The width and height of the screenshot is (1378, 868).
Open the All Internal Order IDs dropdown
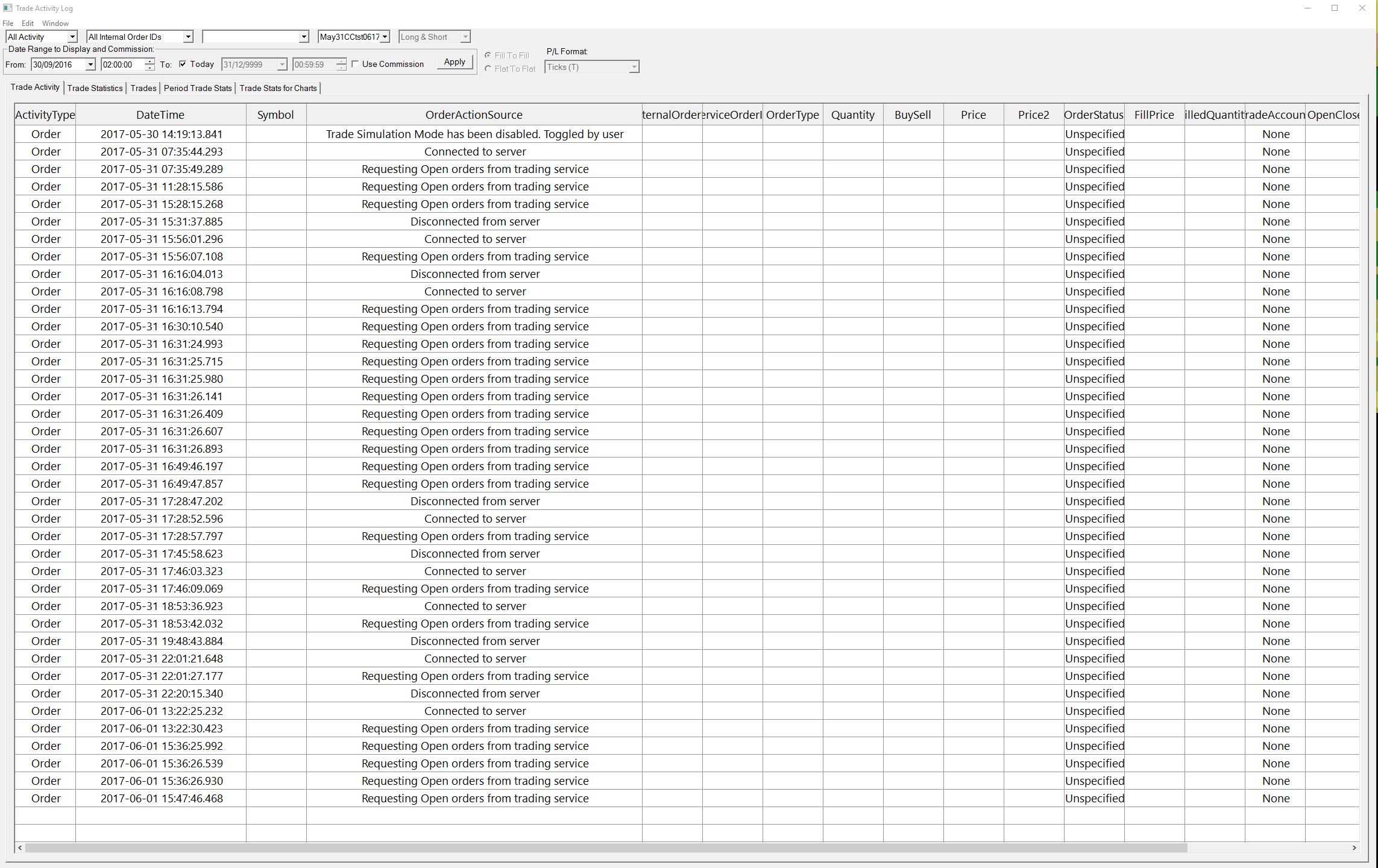pos(188,37)
